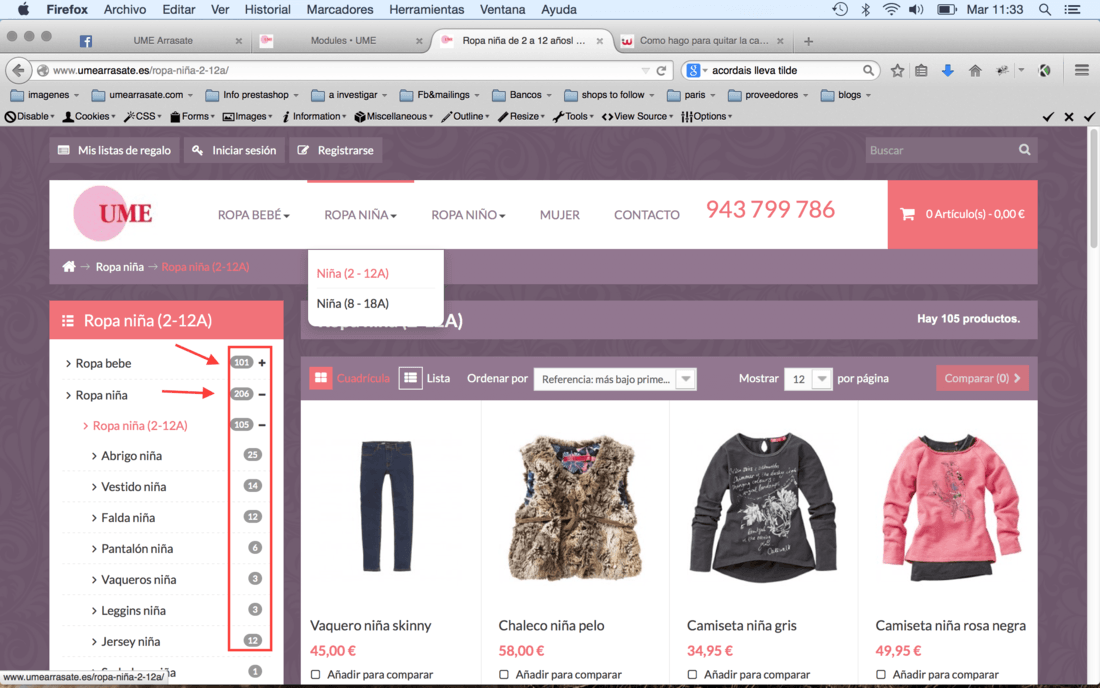Click the battery status icon
Viewport: 1100px width, 688px height.
(946, 9)
